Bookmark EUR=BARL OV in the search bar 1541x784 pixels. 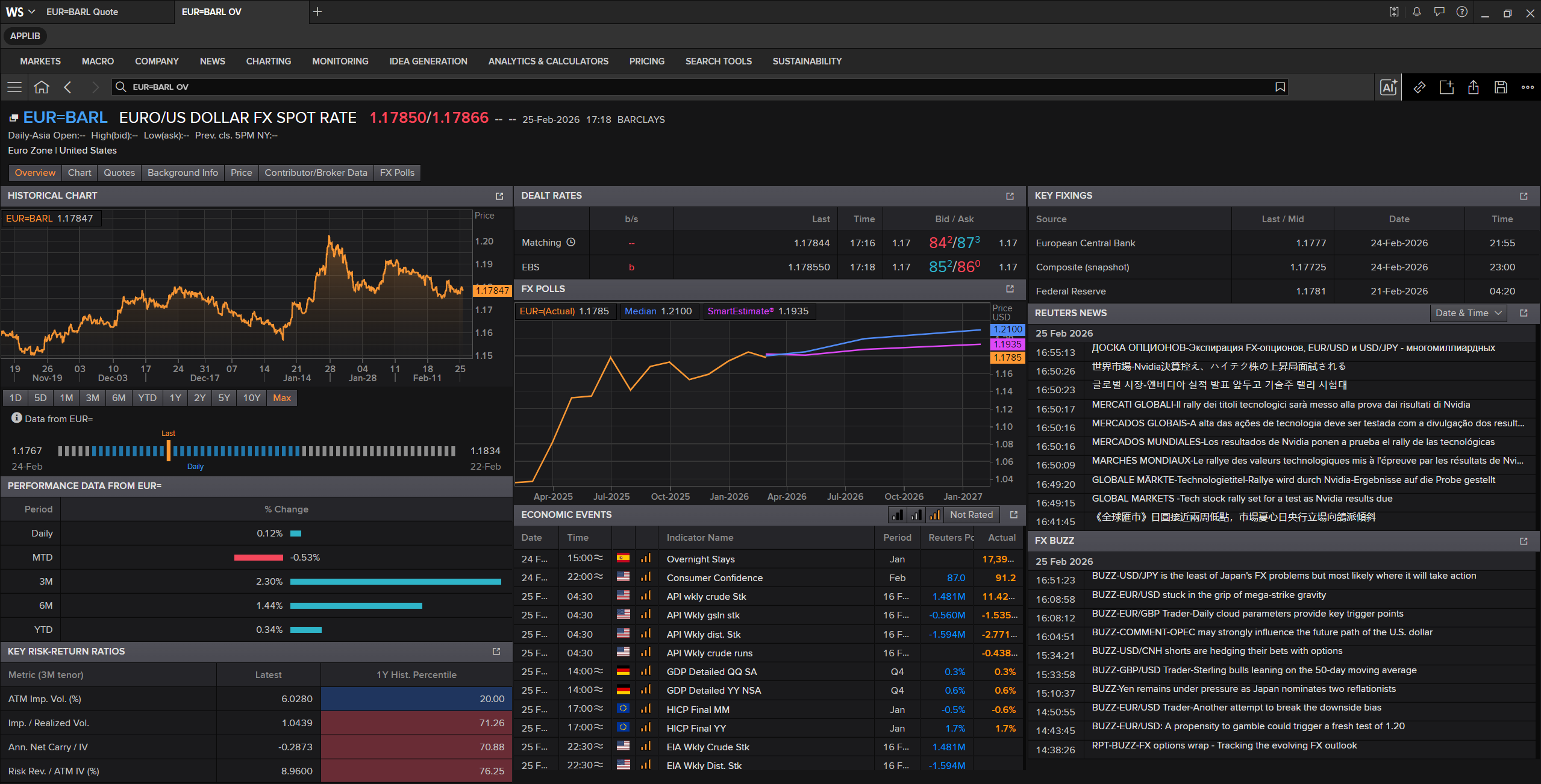pyautogui.click(x=1280, y=87)
